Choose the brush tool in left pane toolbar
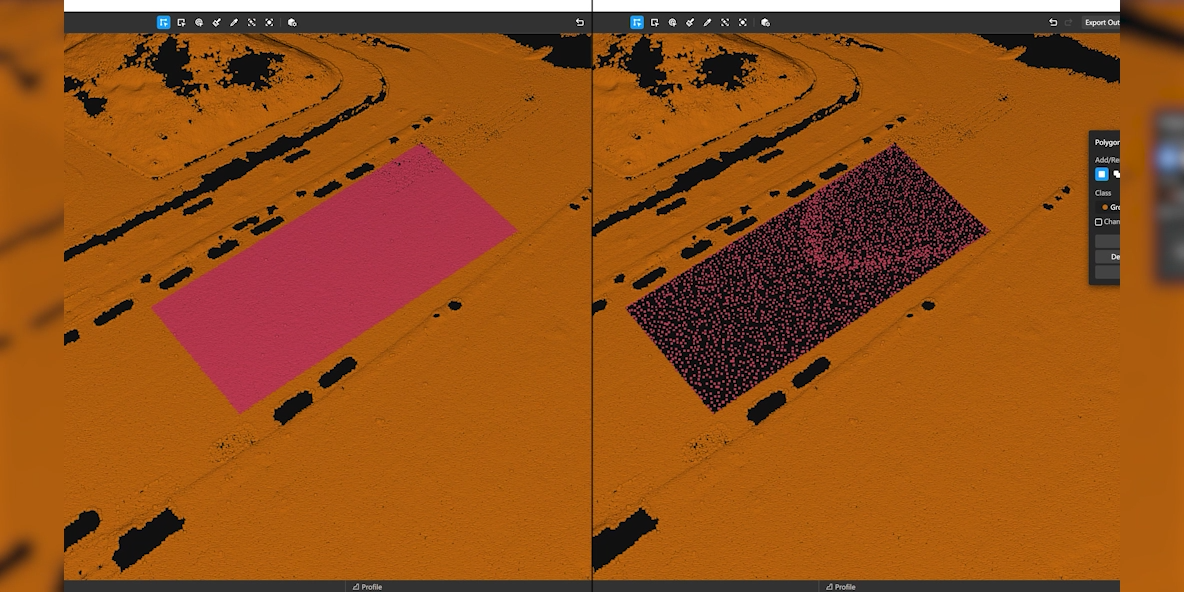The width and height of the screenshot is (1184, 592). 216,22
